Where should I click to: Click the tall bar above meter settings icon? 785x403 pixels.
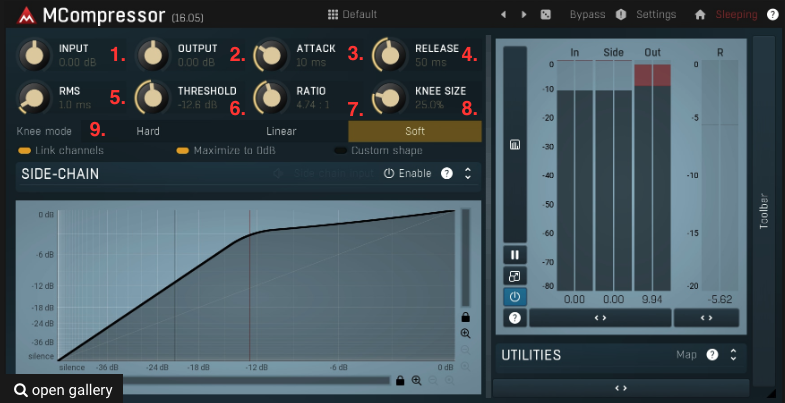click(x=515, y=145)
